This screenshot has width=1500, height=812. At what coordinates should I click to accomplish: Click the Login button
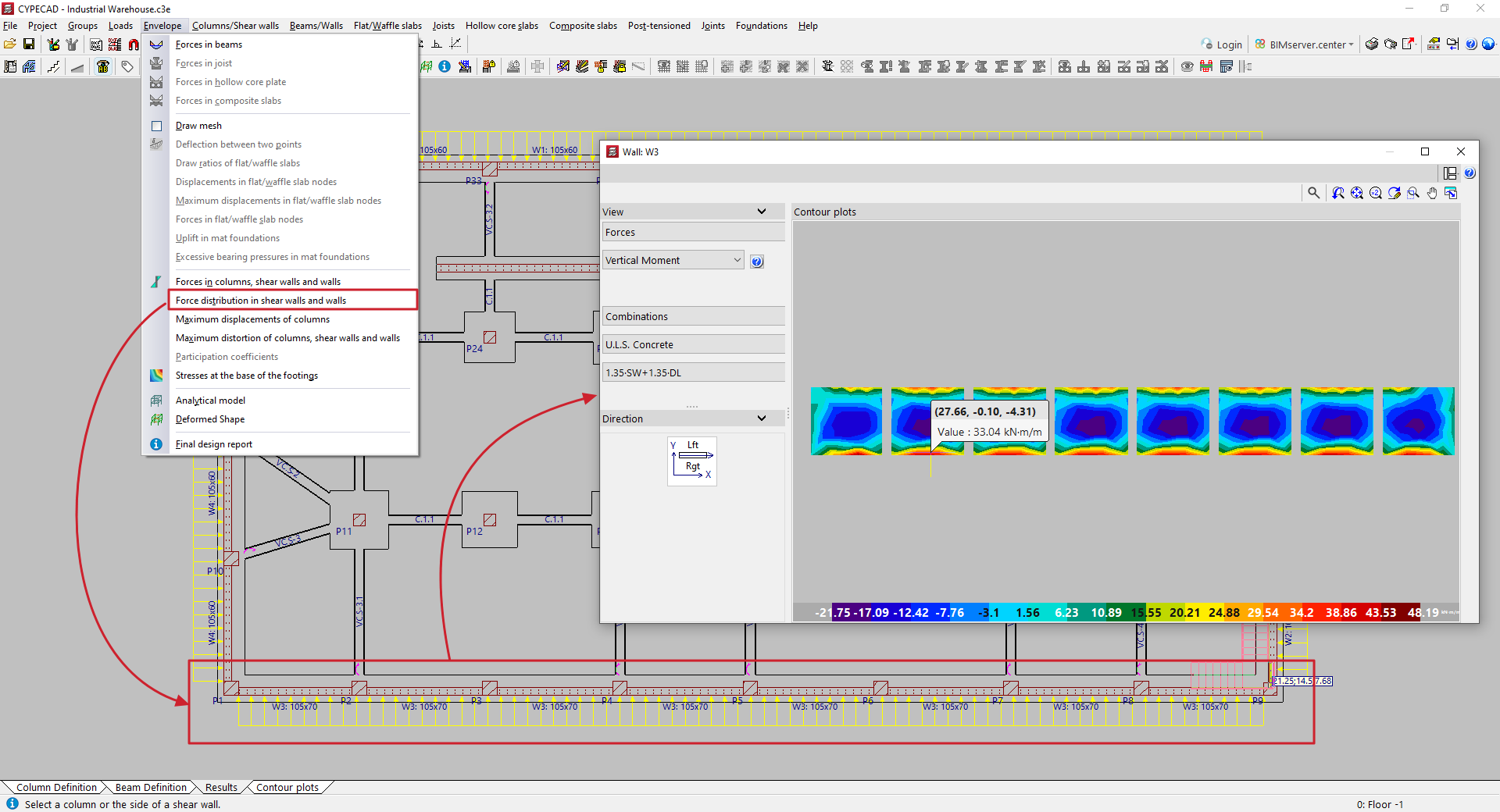pos(1222,45)
